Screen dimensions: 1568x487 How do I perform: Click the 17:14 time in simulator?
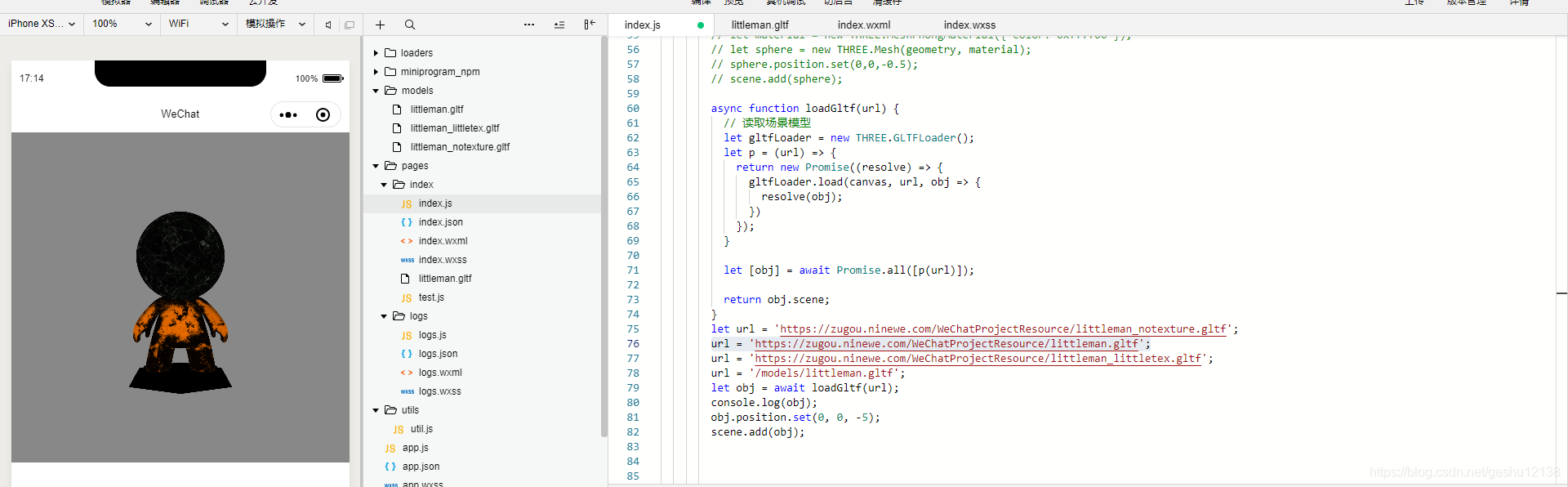click(32, 78)
